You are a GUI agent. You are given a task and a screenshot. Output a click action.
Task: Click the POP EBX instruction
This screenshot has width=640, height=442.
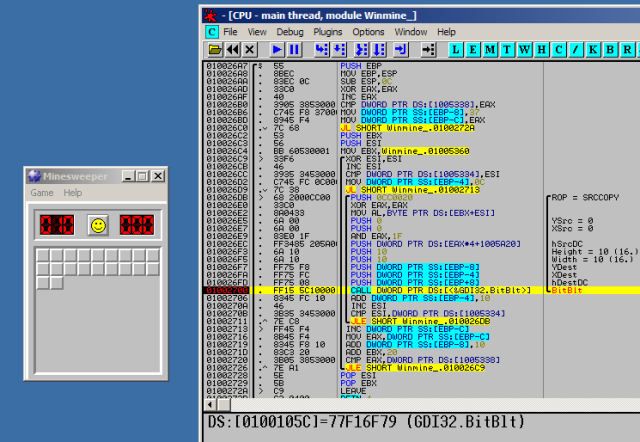[358, 383]
